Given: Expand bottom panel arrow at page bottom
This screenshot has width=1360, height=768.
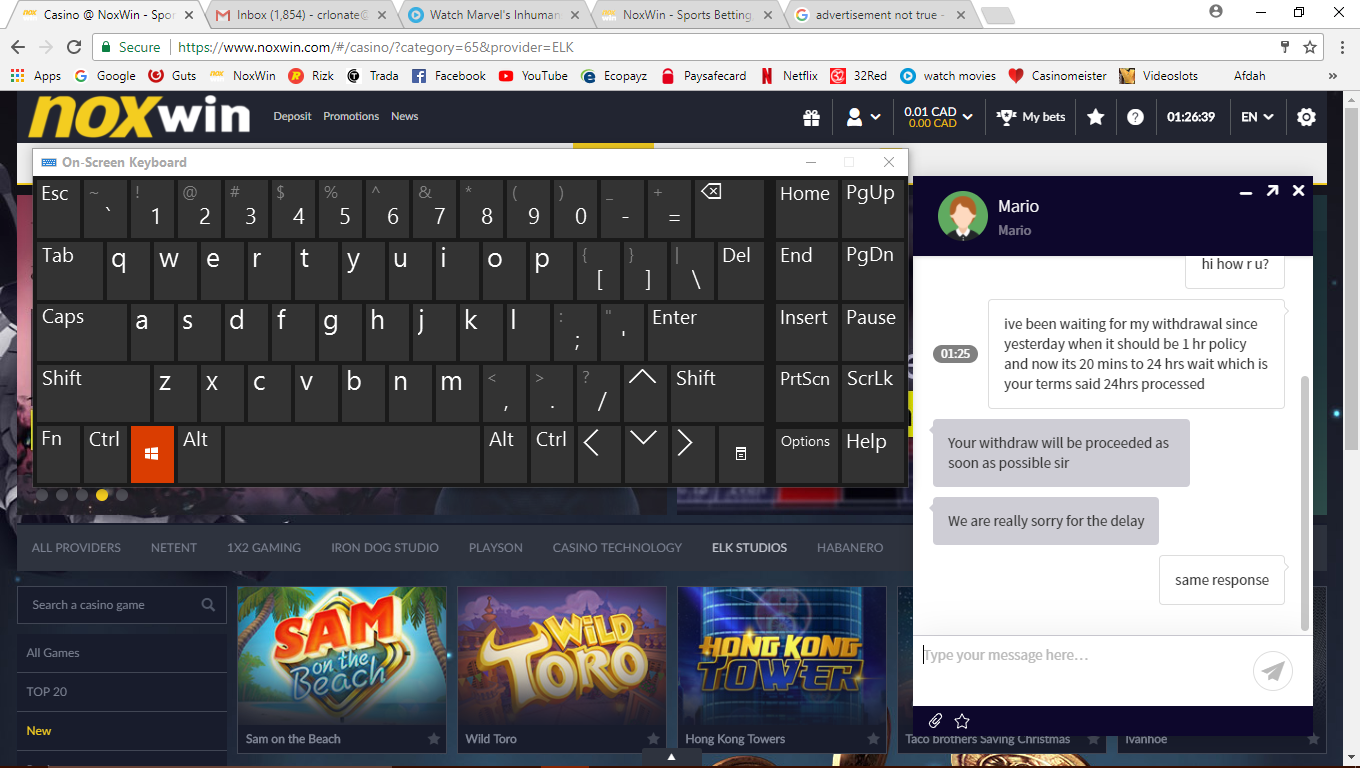Looking at the screenshot, I should coord(671,757).
